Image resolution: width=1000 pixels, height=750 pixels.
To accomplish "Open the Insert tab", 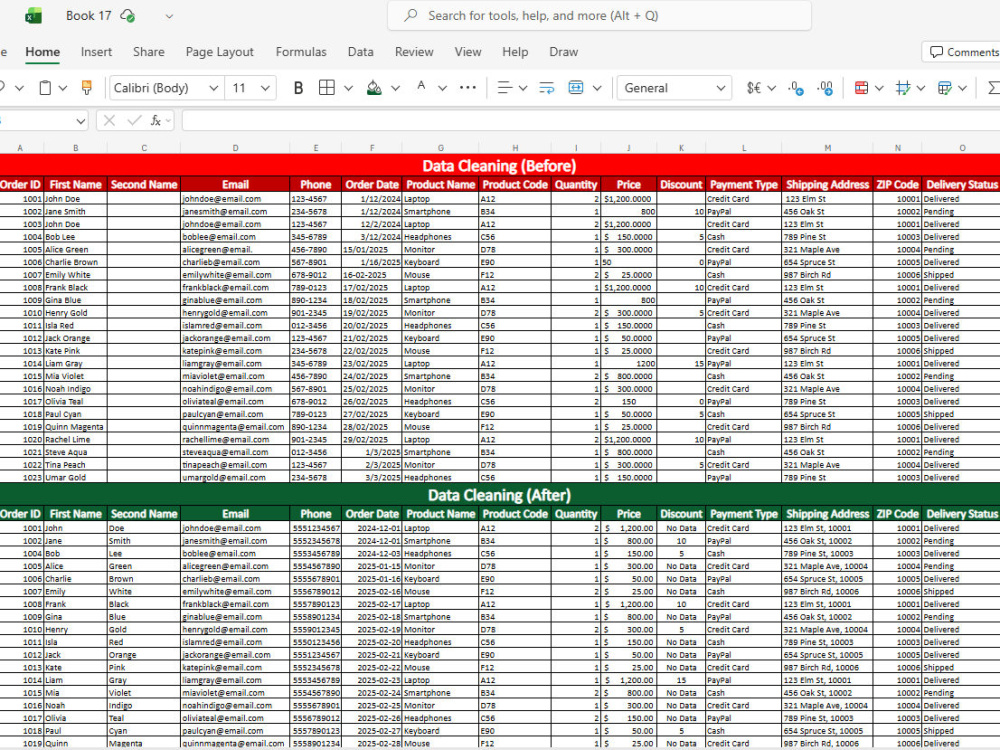I will pos(96,52).
